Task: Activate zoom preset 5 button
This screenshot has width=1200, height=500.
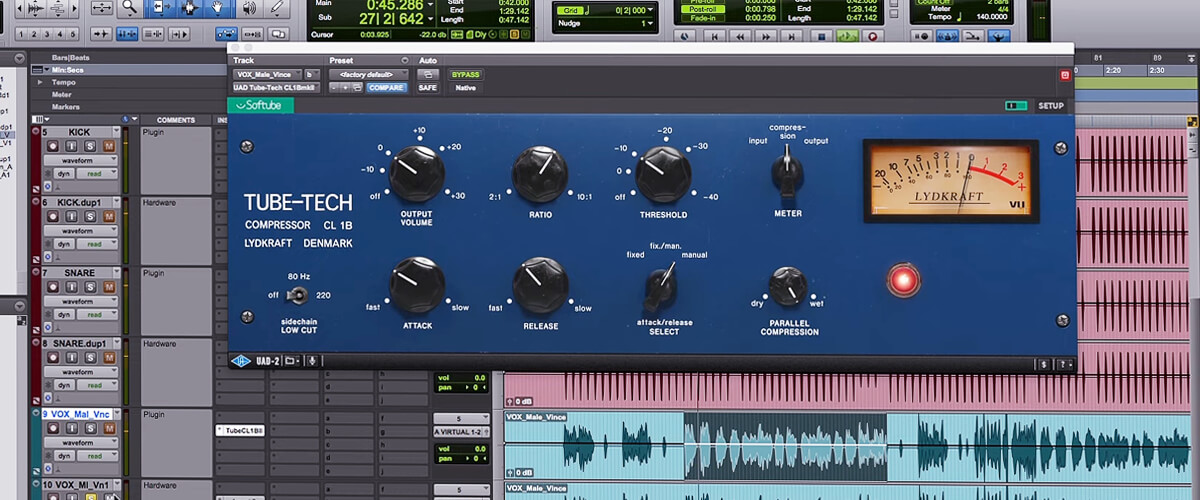Action: pos(72,34)
